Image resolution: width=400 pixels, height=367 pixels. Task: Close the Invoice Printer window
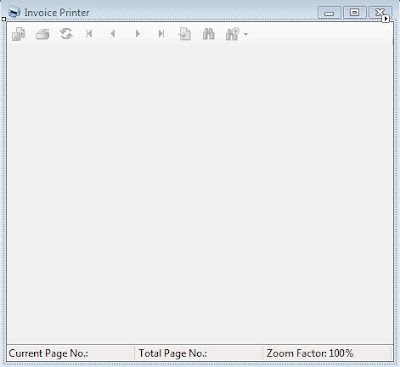pyautogui.click(x=380, y=13)
